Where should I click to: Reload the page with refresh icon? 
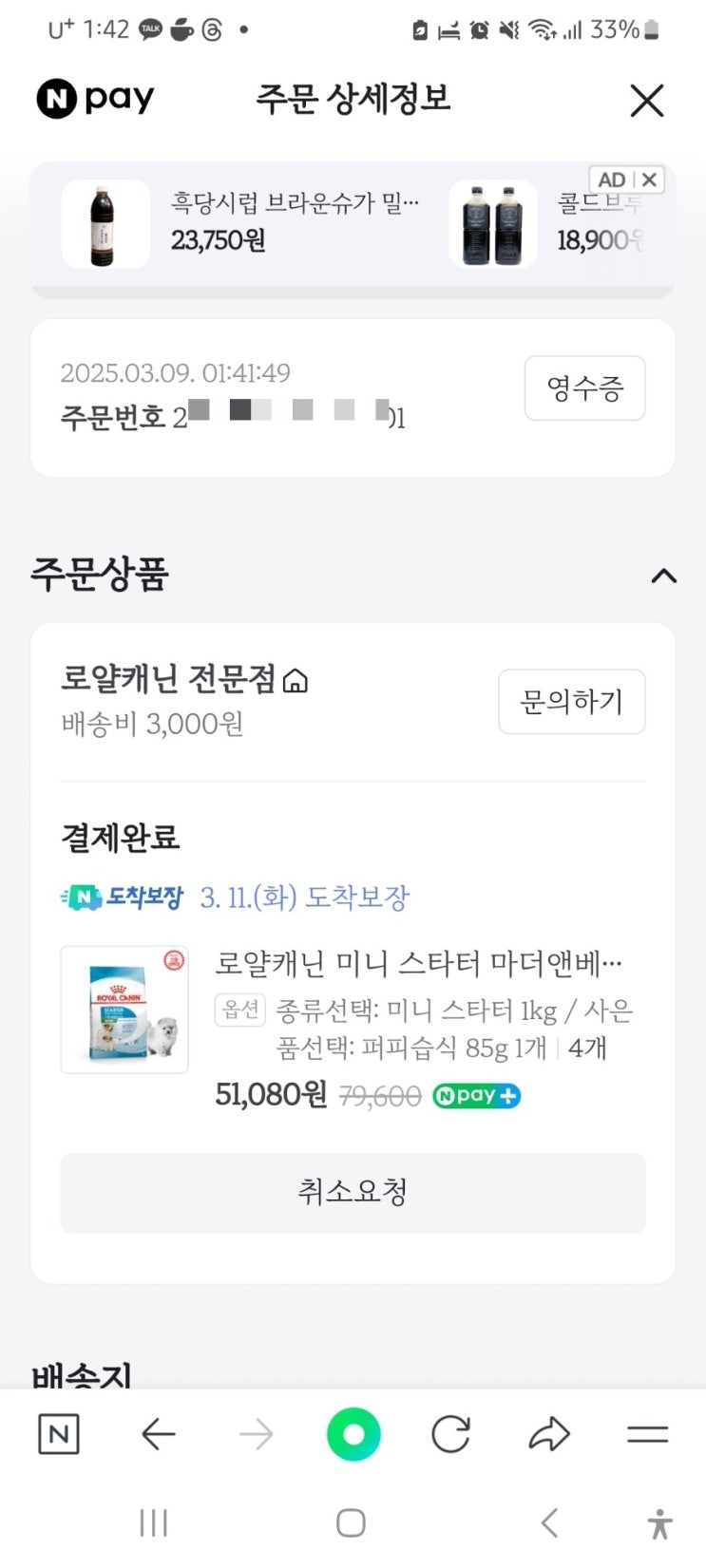coord(450,1434)
